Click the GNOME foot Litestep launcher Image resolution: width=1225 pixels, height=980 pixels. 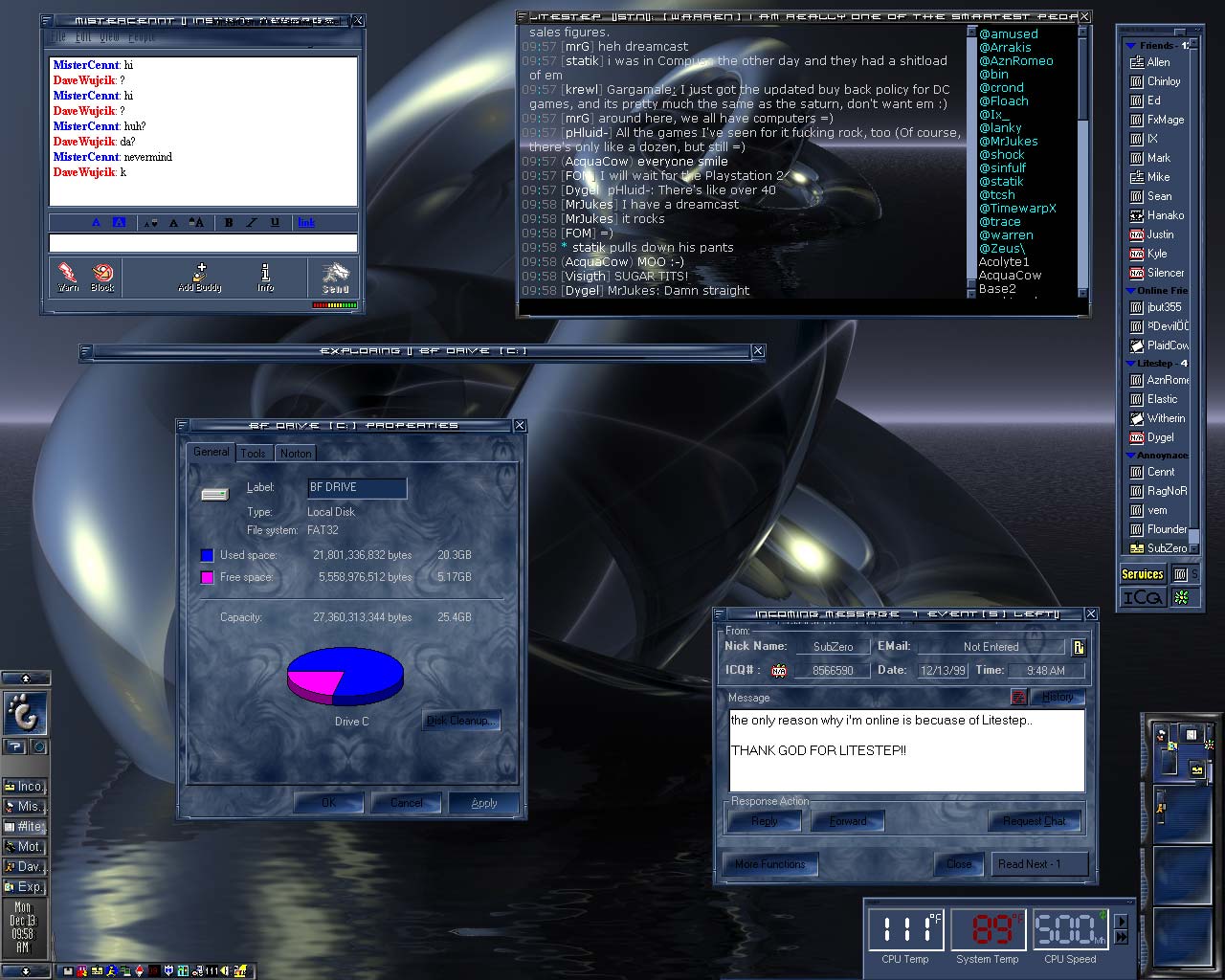tap(25, 712)
